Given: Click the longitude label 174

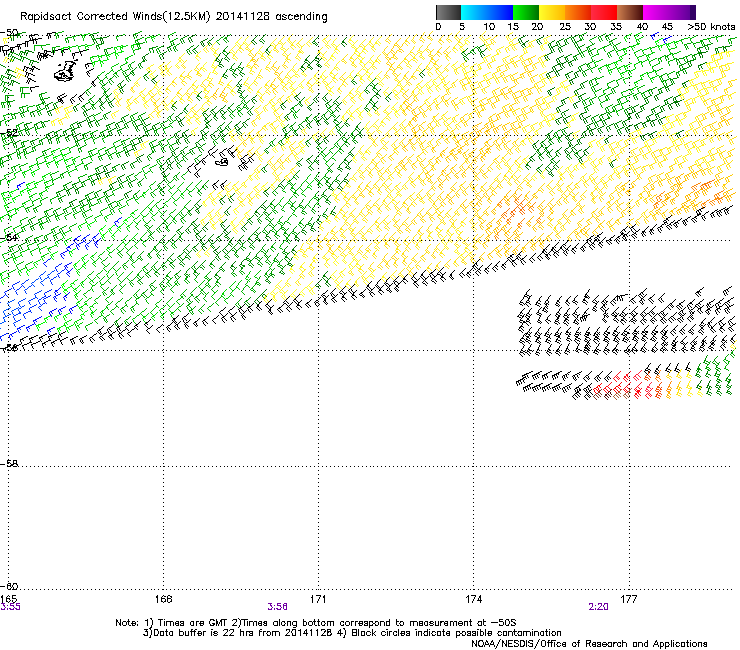Looking at the screenshot, I should (473, 599).
